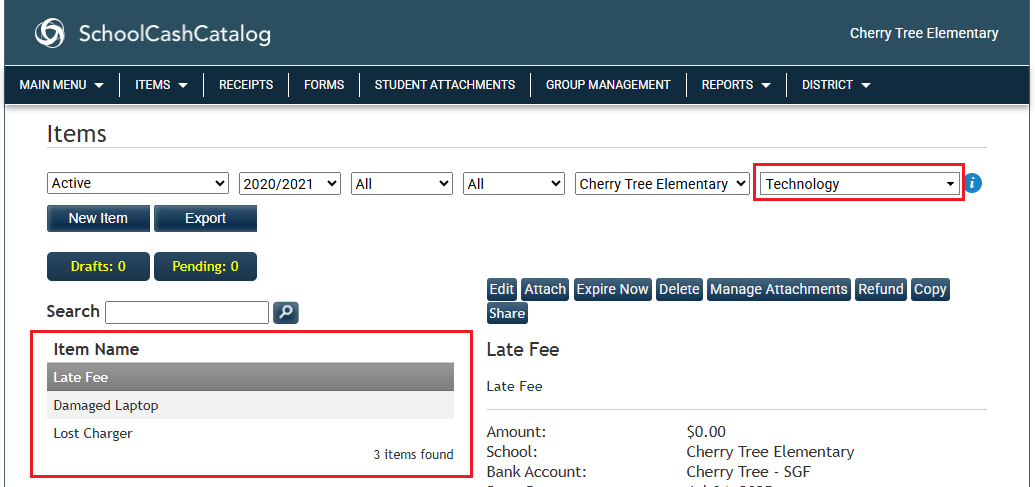Click the Export button
Viewport: 1035px width, 487px height.
pos(205,218)
